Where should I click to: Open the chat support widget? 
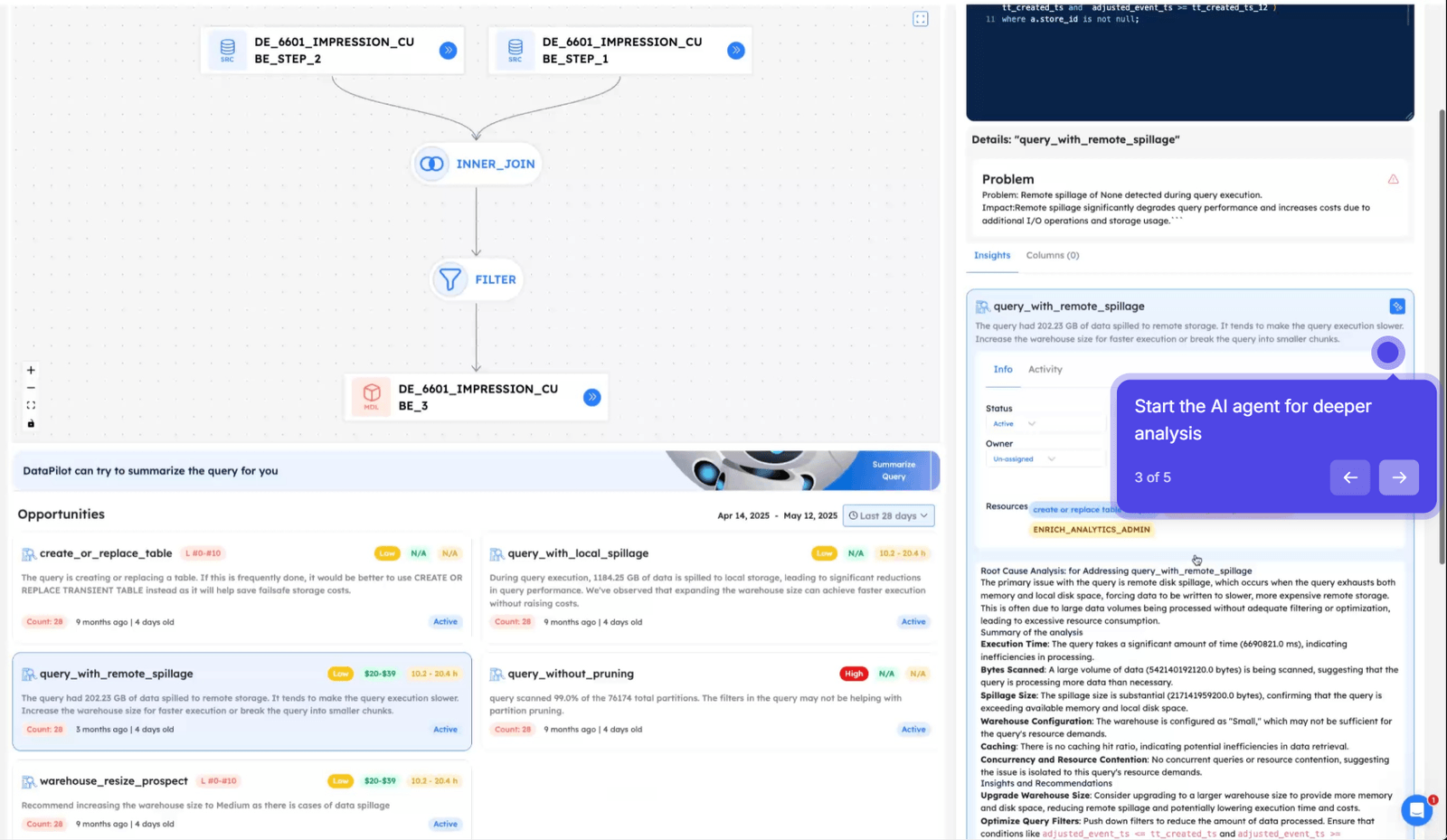(x=1417, y=810)
